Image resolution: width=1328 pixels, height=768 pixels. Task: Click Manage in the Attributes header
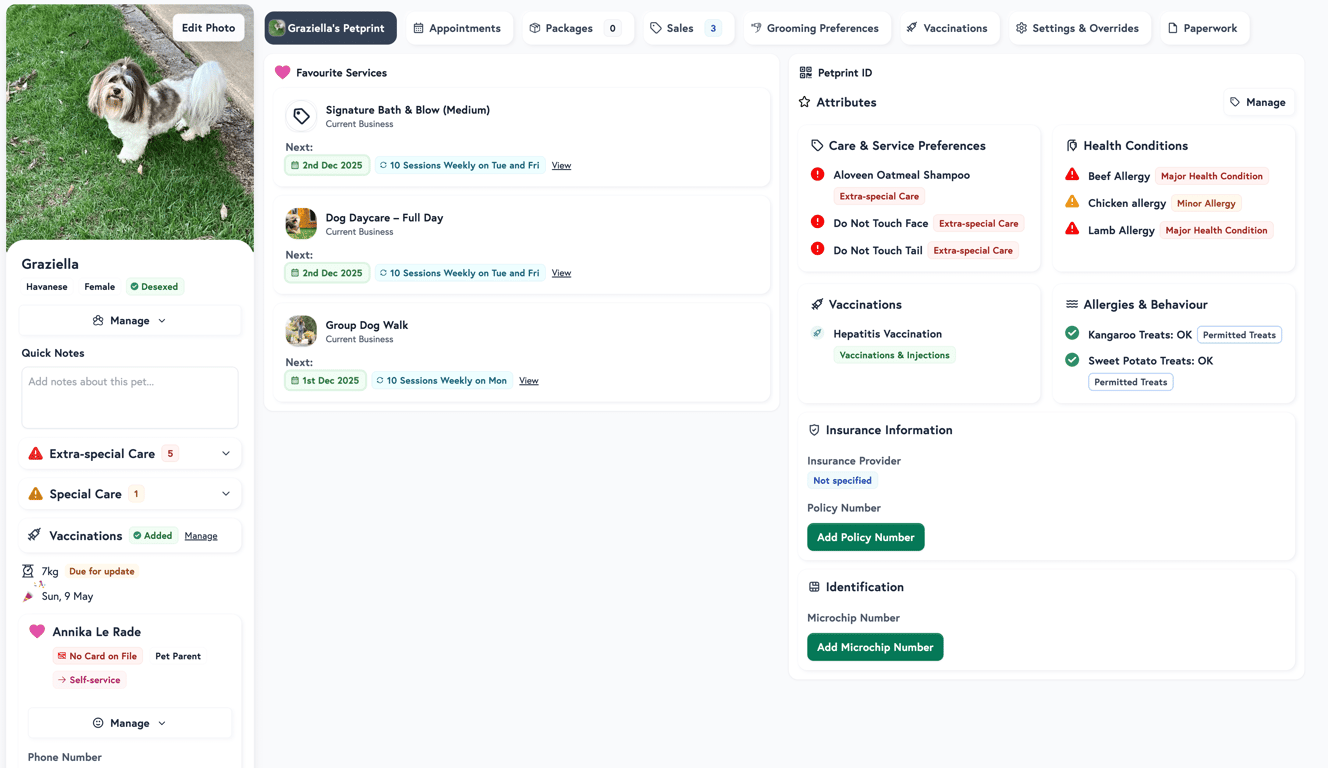(1258, 102)
